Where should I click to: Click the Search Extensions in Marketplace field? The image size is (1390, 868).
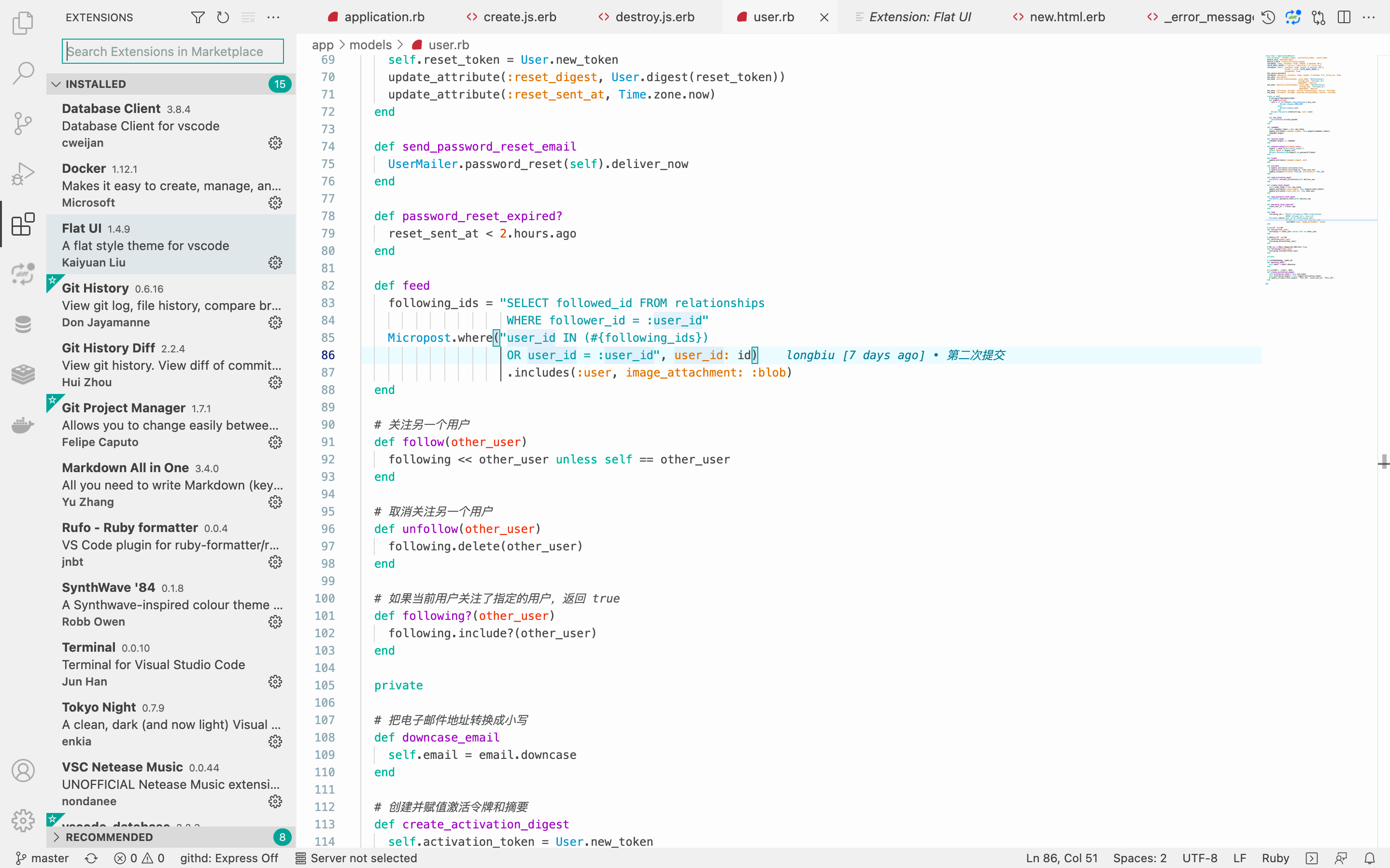point(173,51)
